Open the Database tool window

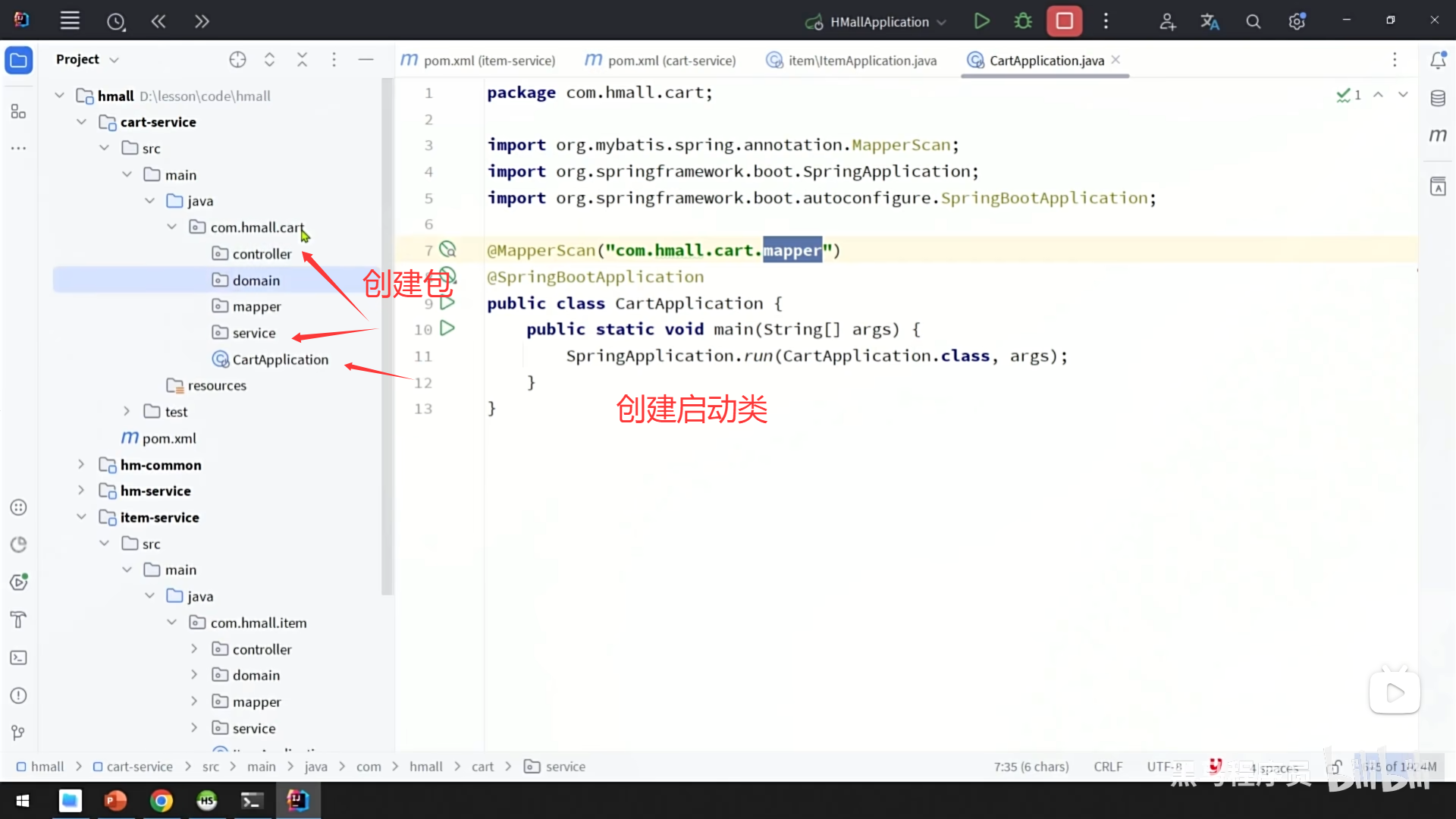tap(1438, 98)
